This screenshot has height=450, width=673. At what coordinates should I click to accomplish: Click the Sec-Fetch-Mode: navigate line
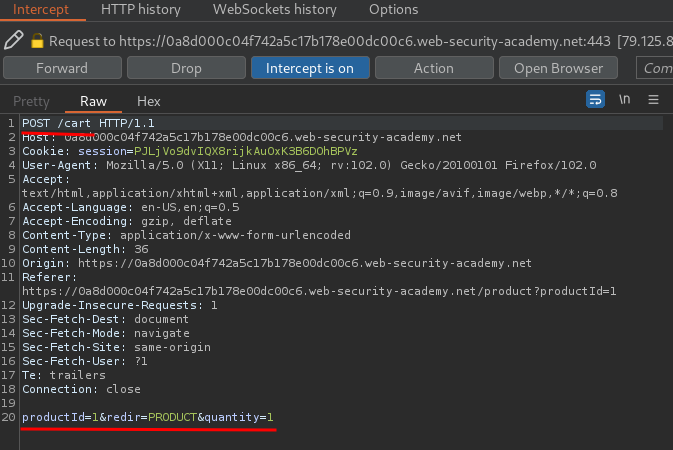tap(106, 333)
